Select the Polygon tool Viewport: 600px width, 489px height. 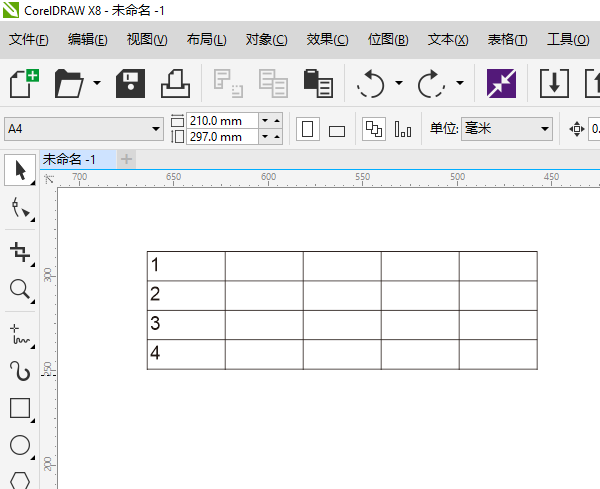point(20,480)
